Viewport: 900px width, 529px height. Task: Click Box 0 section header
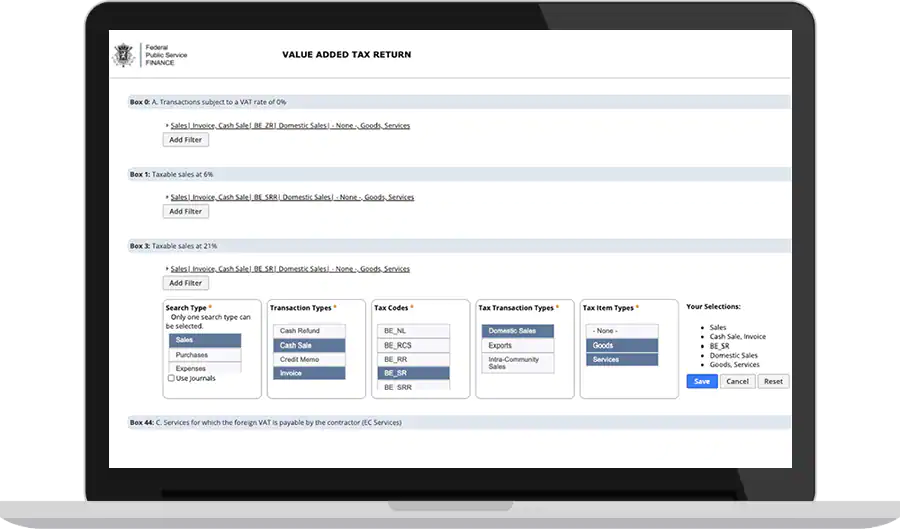459,102
